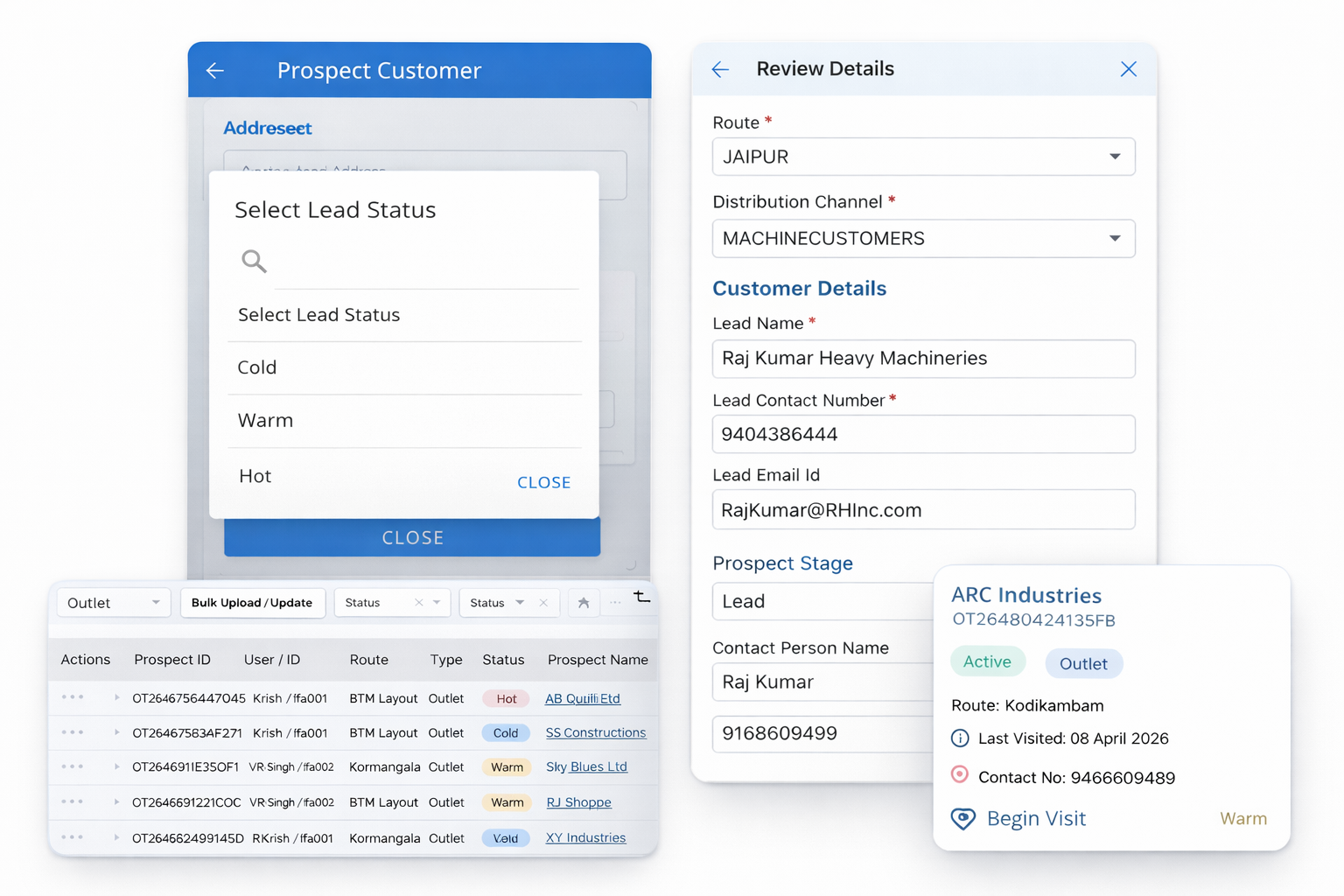
Task: Click the Outlet badge on ARC Industries card
Action: (x=1083, y=664)
